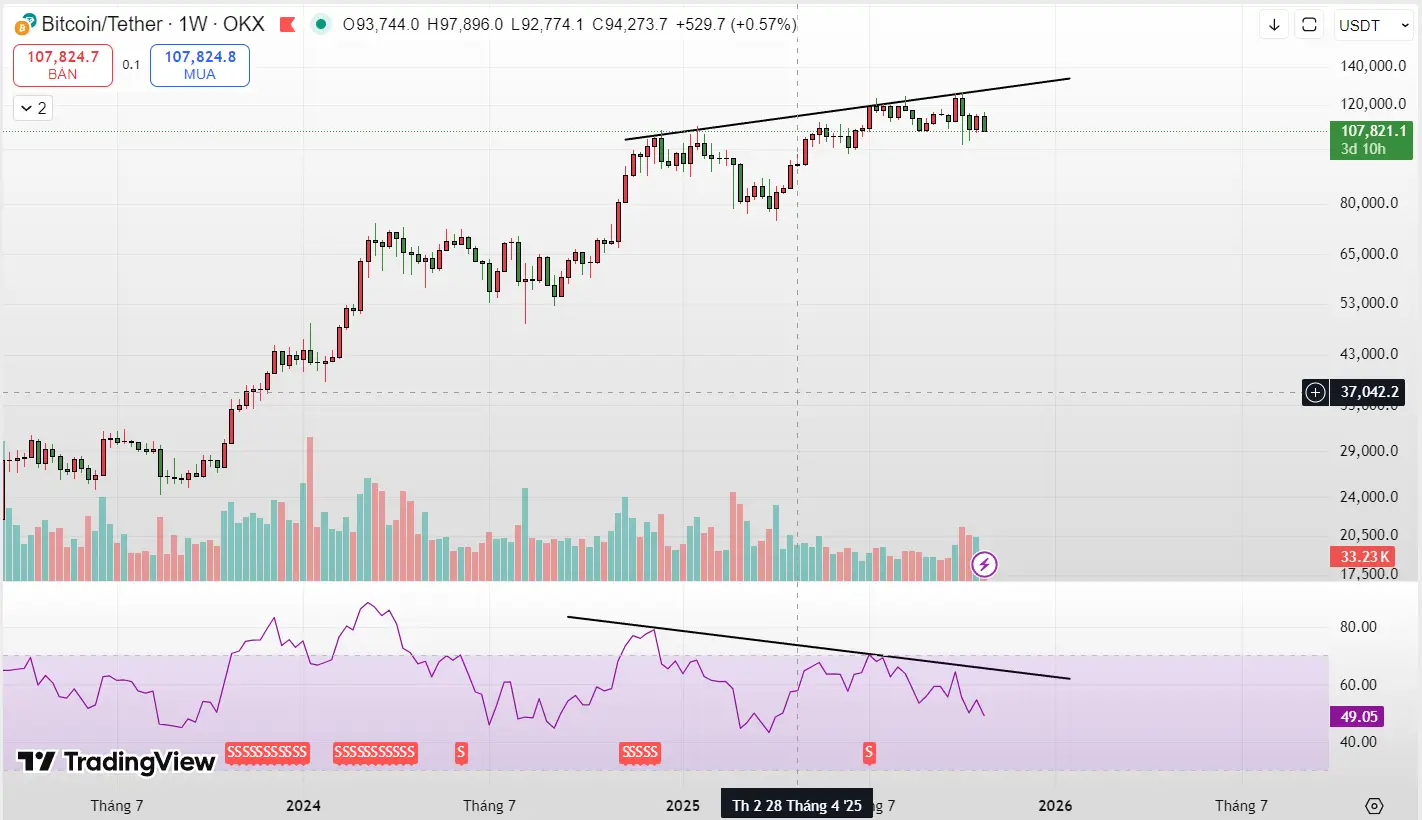Open the USDT currency dropdown

[1373, 24]
